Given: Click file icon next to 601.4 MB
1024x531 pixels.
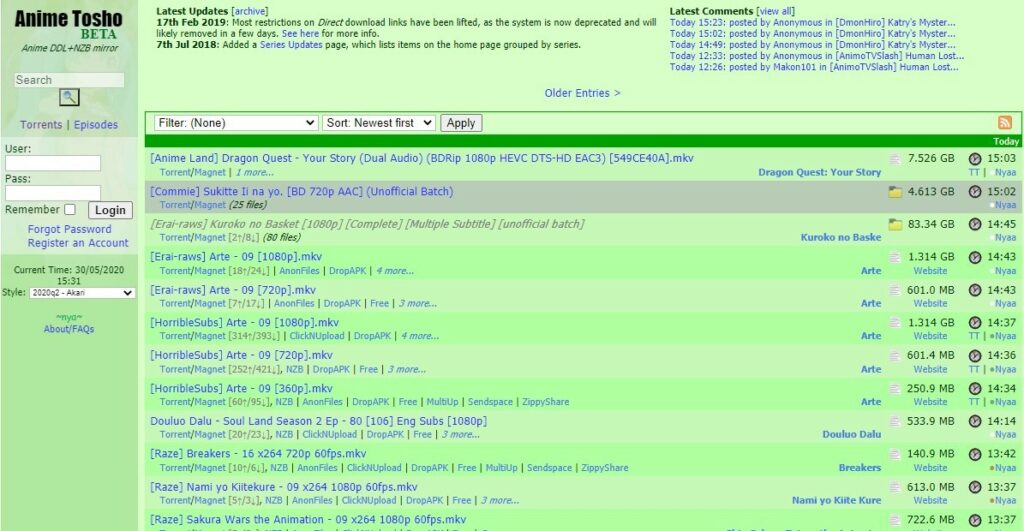Looking at the screenshot, I should pos(895,355).
